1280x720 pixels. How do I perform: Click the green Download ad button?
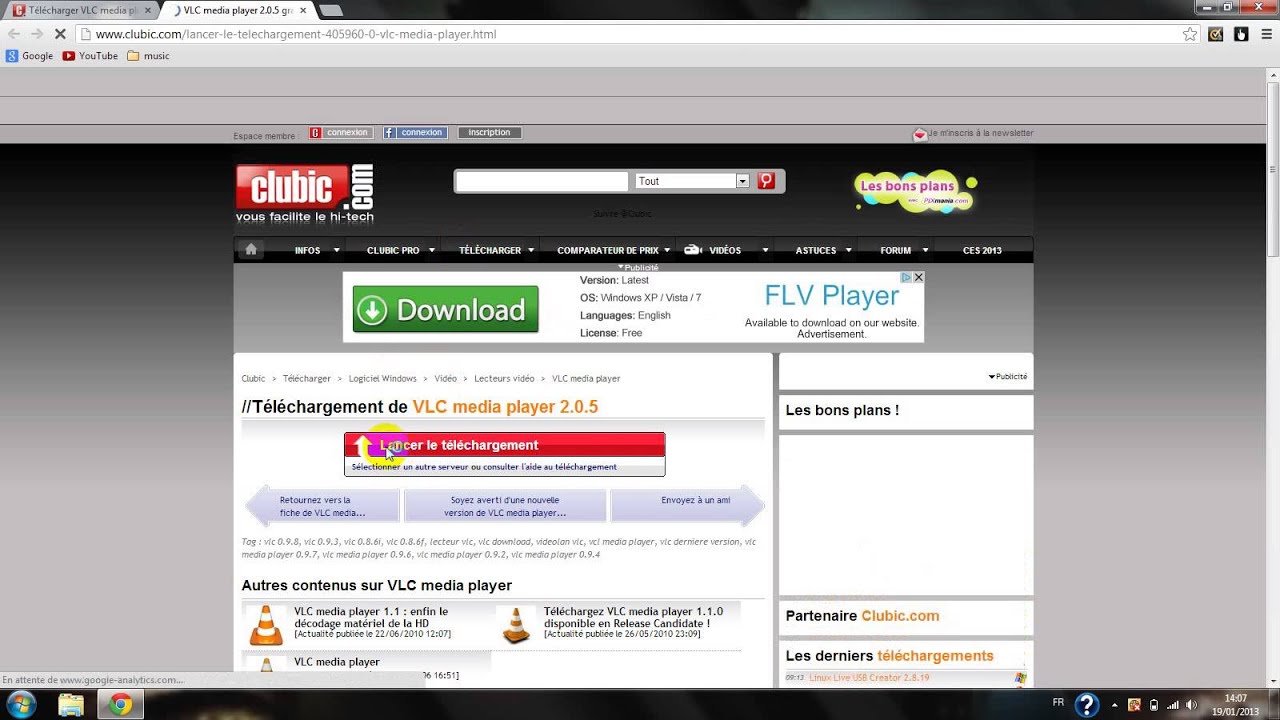click(x=446, y=310)
